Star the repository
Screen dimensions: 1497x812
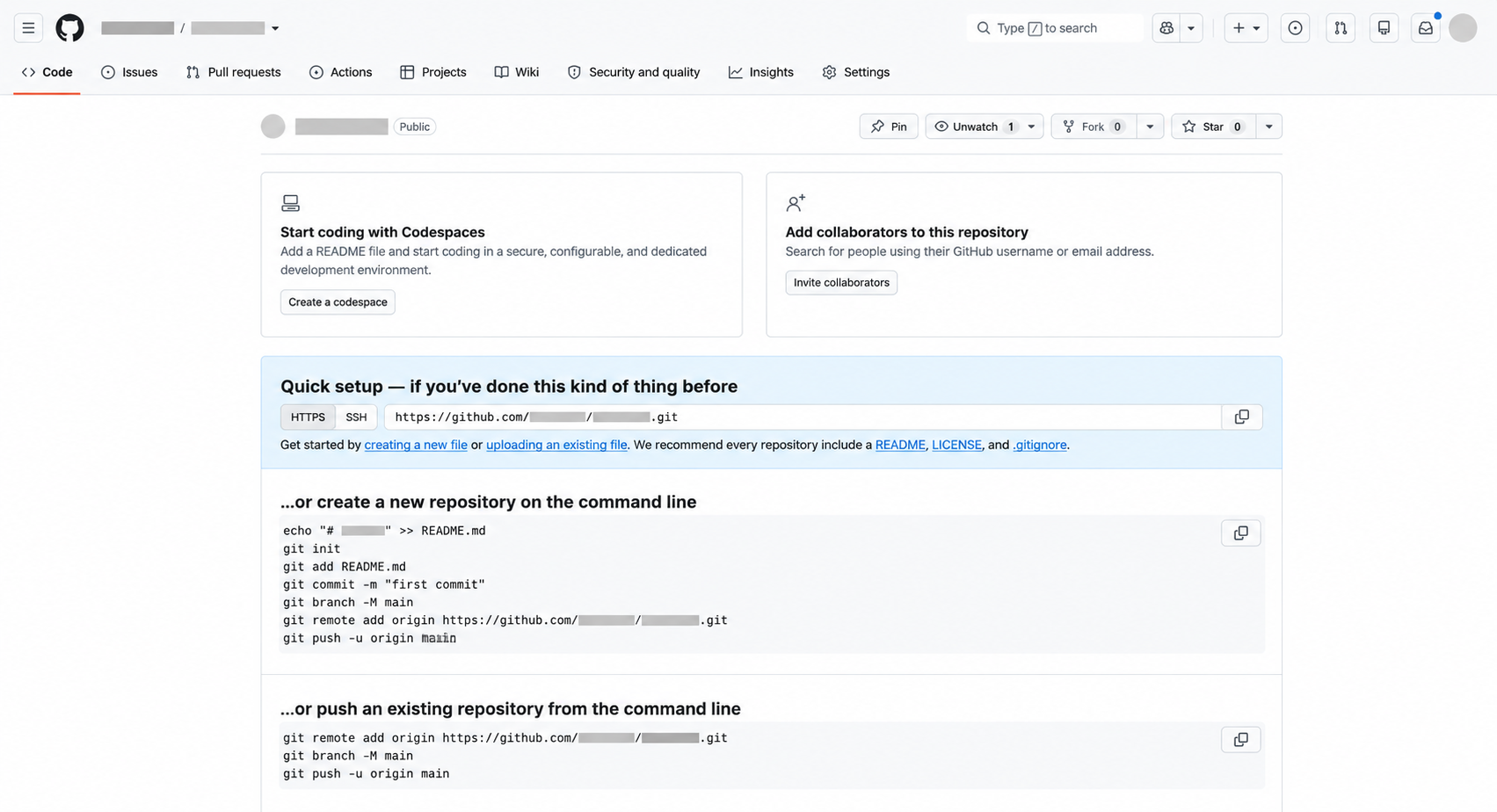point(1213,127)
